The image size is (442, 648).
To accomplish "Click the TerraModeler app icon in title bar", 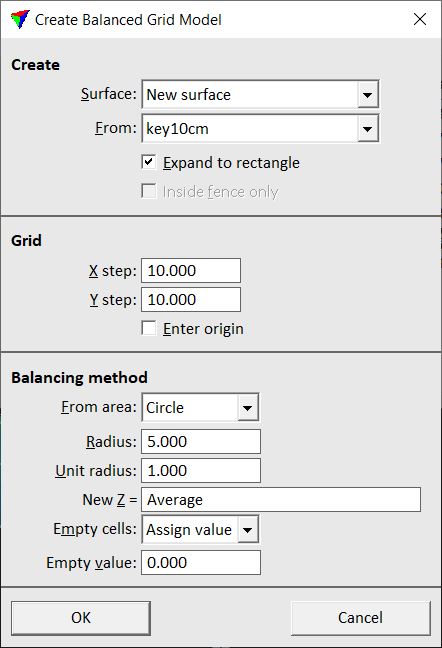I will (x=20, y=19).
